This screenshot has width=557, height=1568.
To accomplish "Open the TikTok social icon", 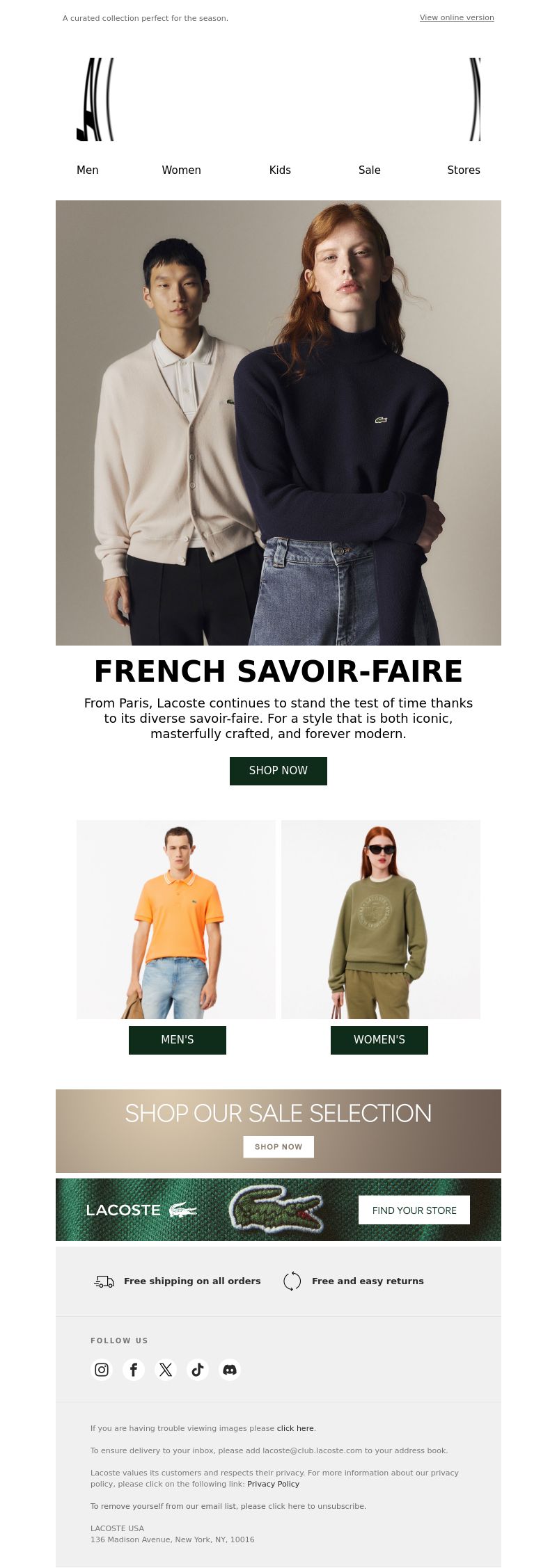I will tap(198, 1370).
